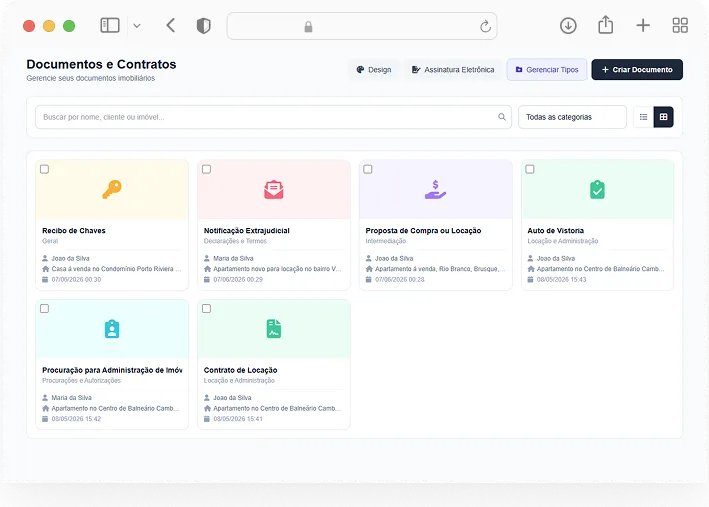This screenshot has height=507, width=709.
Task: Click the Declarações e Termos category label
Action: point(235,241)
